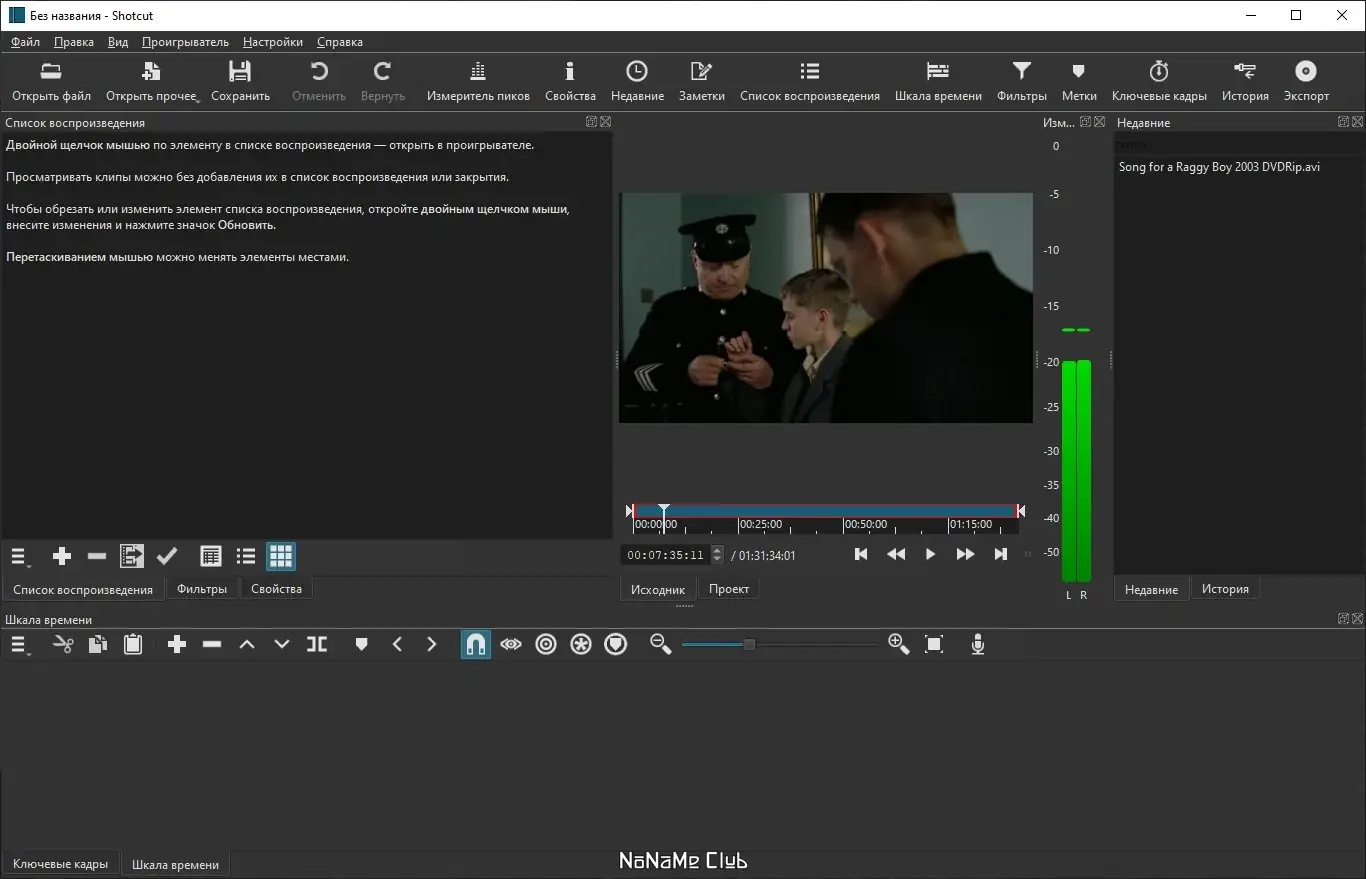
Task: Toggle scrub while dragging eye icon
Action: (x=511, y=645)
